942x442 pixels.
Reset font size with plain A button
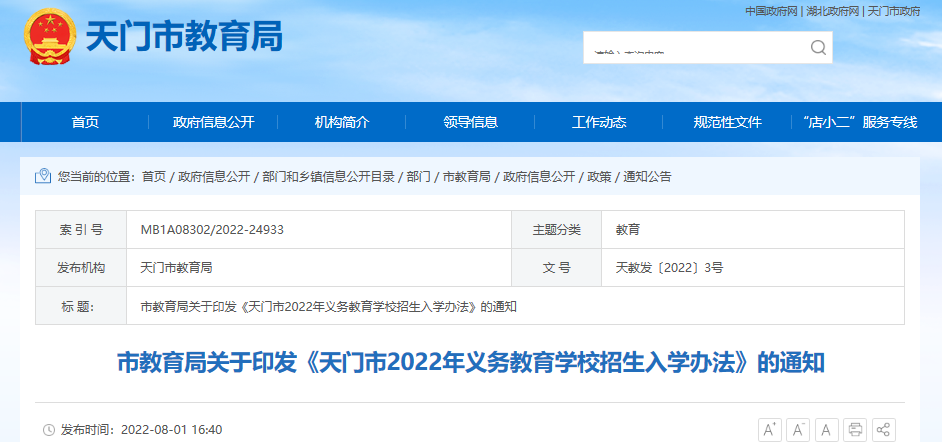pyautogui.click(x=827, y=430)
